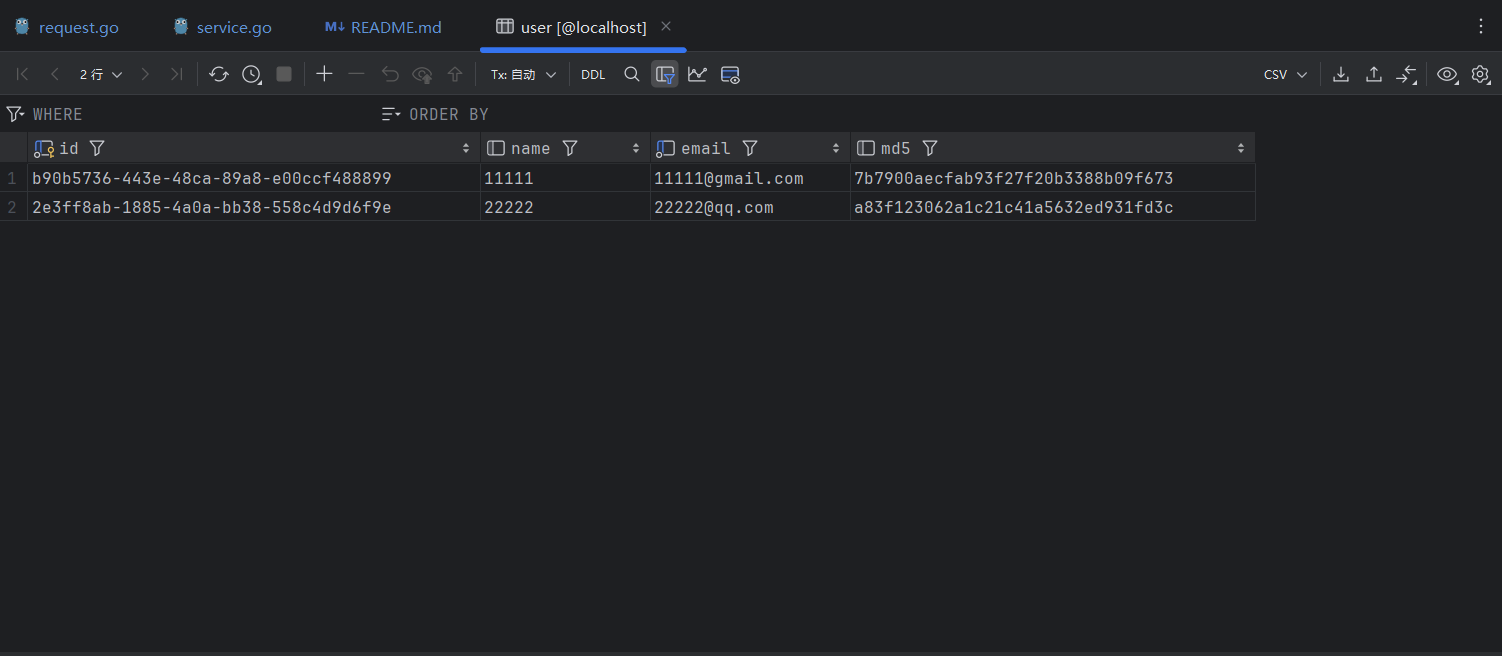Filter the email column
This screenshot has height=656, width=1502.
749,148
